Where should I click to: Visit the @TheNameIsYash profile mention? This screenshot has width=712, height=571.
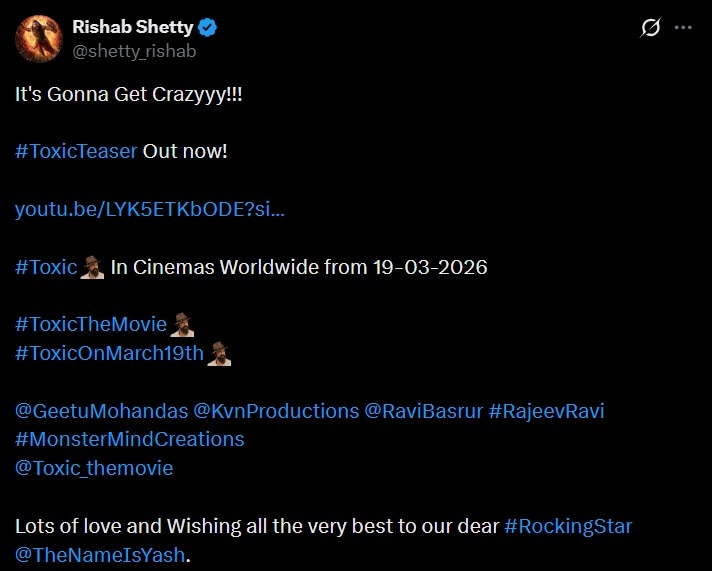tap(100, 554)
